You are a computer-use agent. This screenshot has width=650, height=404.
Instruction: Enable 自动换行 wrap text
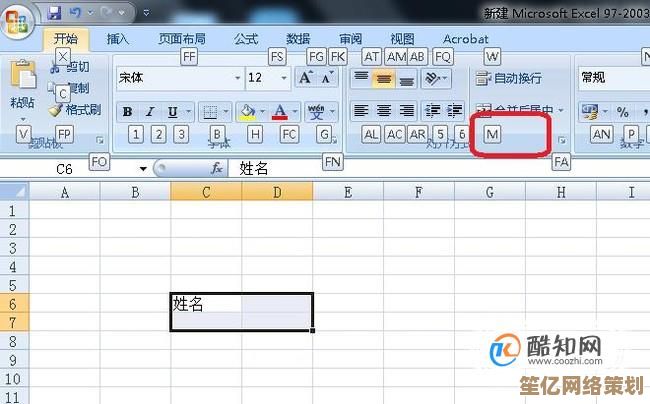[x=509, y=78]
